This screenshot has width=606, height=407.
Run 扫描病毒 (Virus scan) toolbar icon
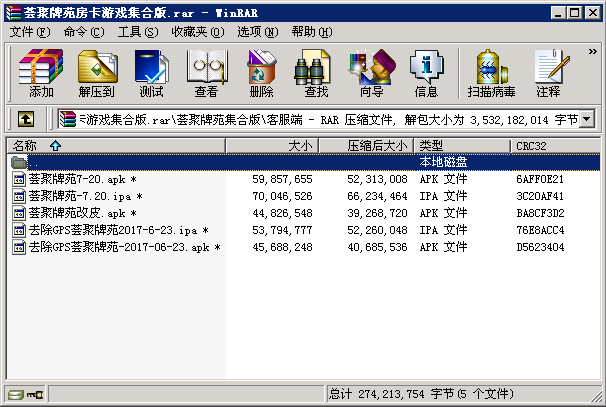coord(491,73)
